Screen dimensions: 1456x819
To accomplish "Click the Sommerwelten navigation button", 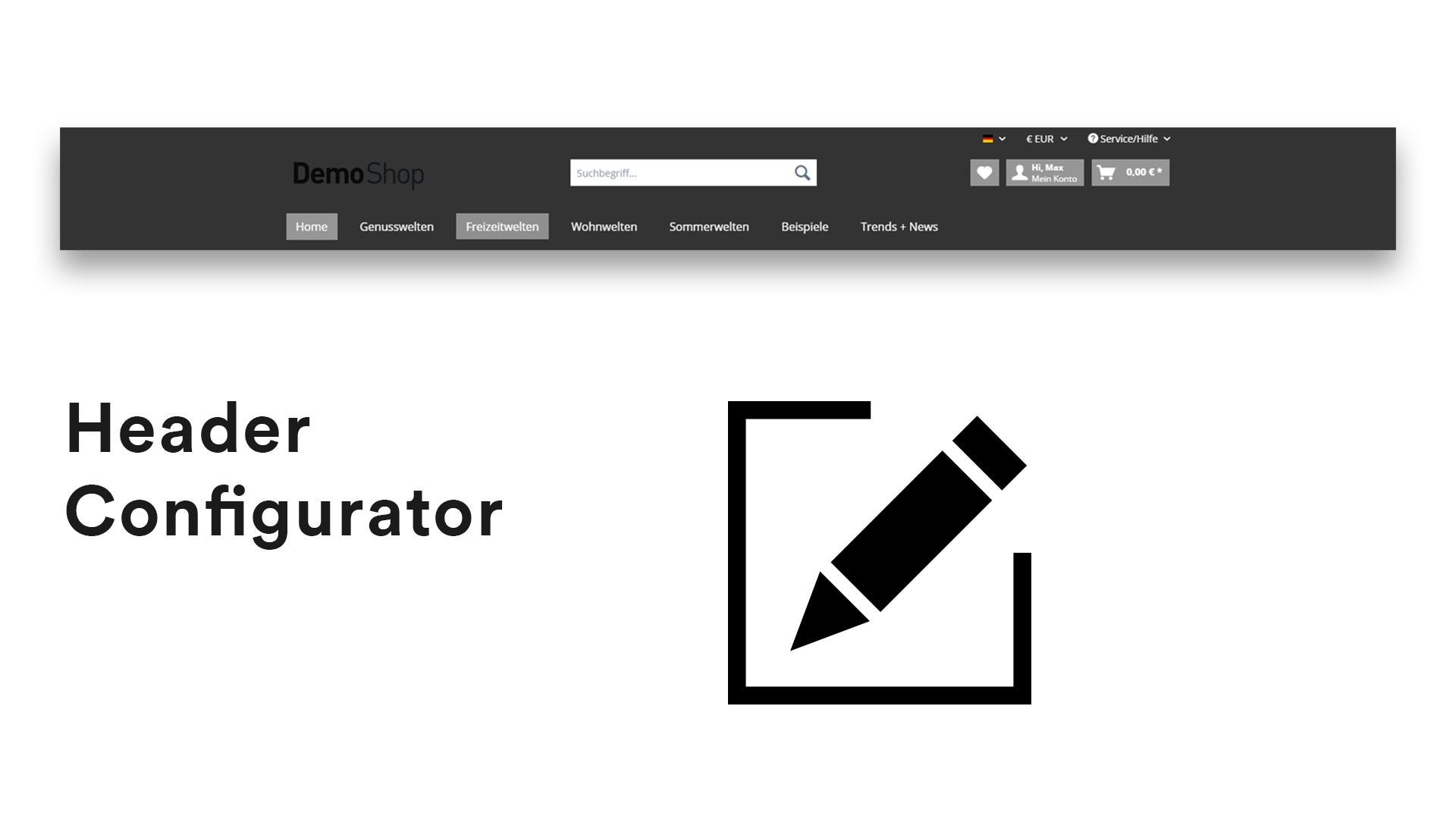I will 709,226.
